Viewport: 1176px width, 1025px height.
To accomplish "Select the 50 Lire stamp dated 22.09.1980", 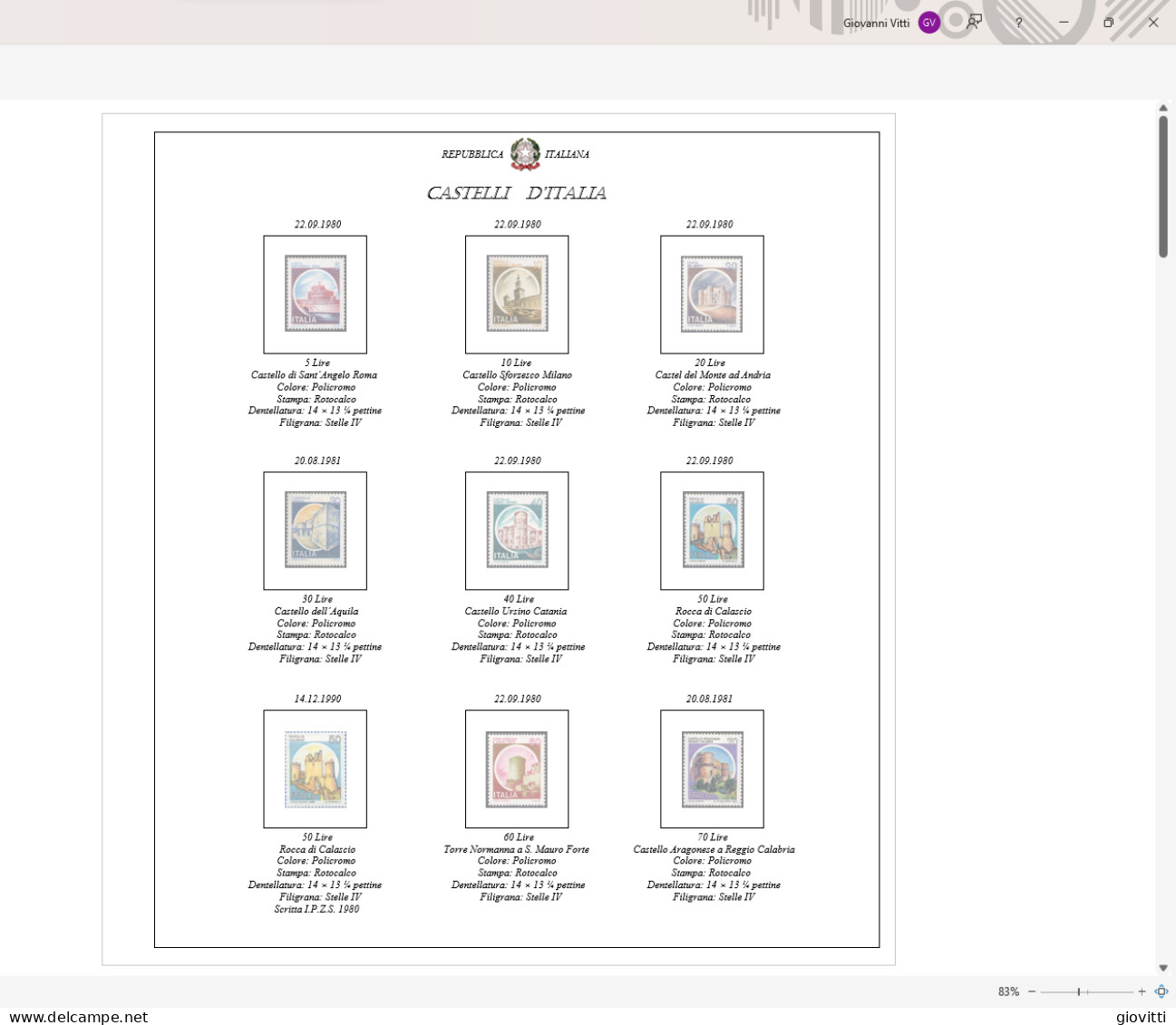I will 713,530.
